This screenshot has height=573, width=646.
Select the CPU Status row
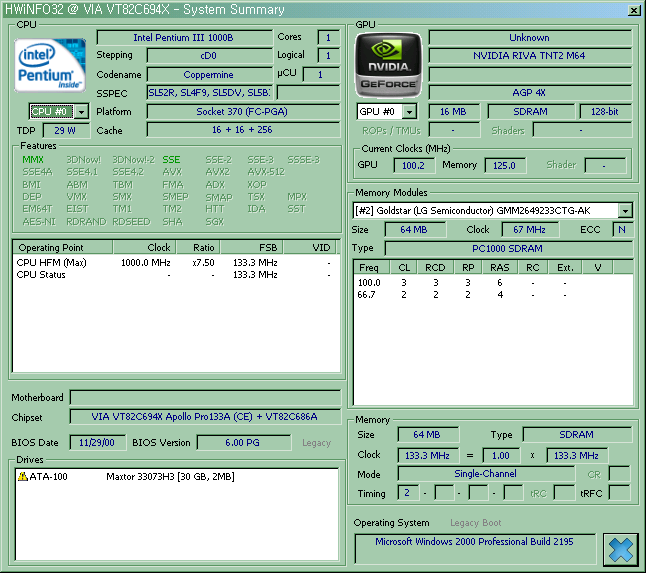pos(176,275)
